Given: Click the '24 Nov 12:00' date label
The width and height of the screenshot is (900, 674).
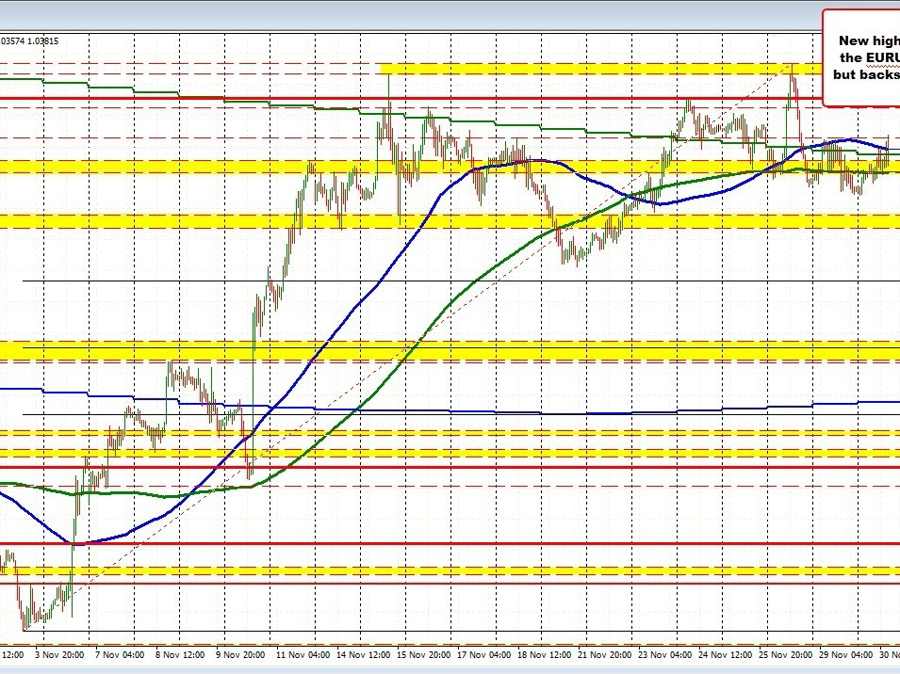Looking at the screenshot, I should (x=725, y=654).
